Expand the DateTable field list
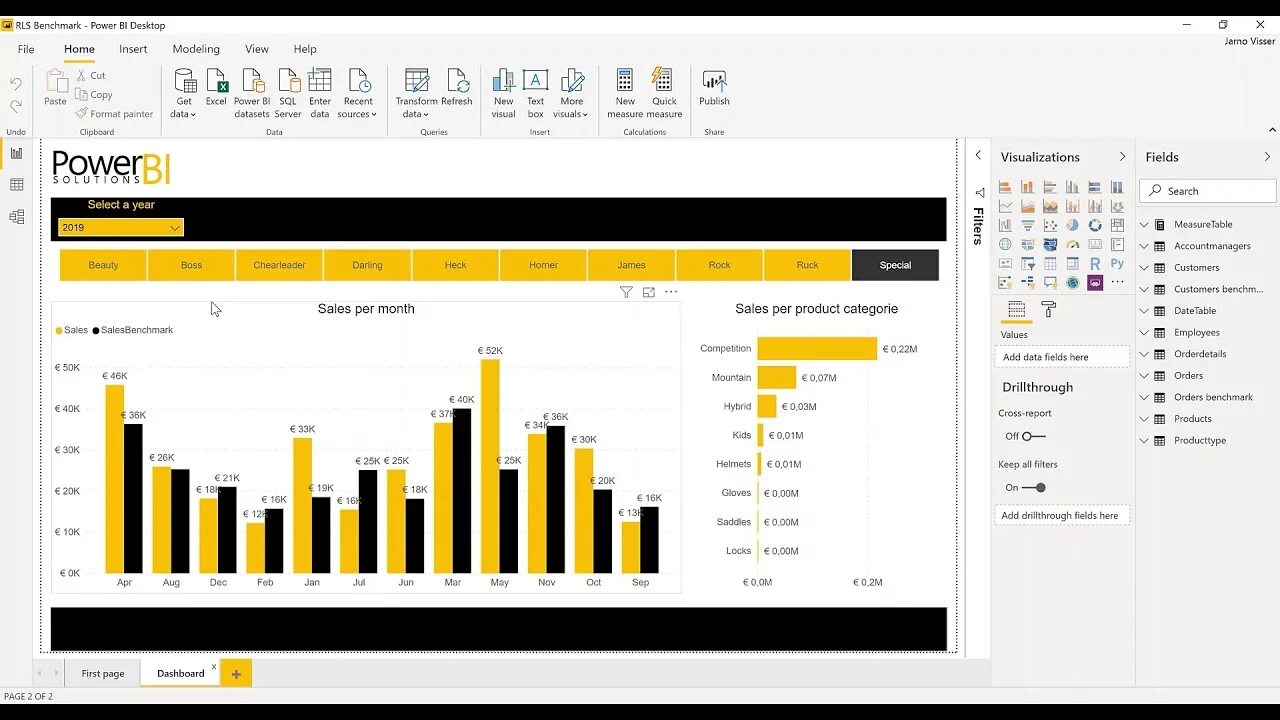 (x=1144, y=311)
